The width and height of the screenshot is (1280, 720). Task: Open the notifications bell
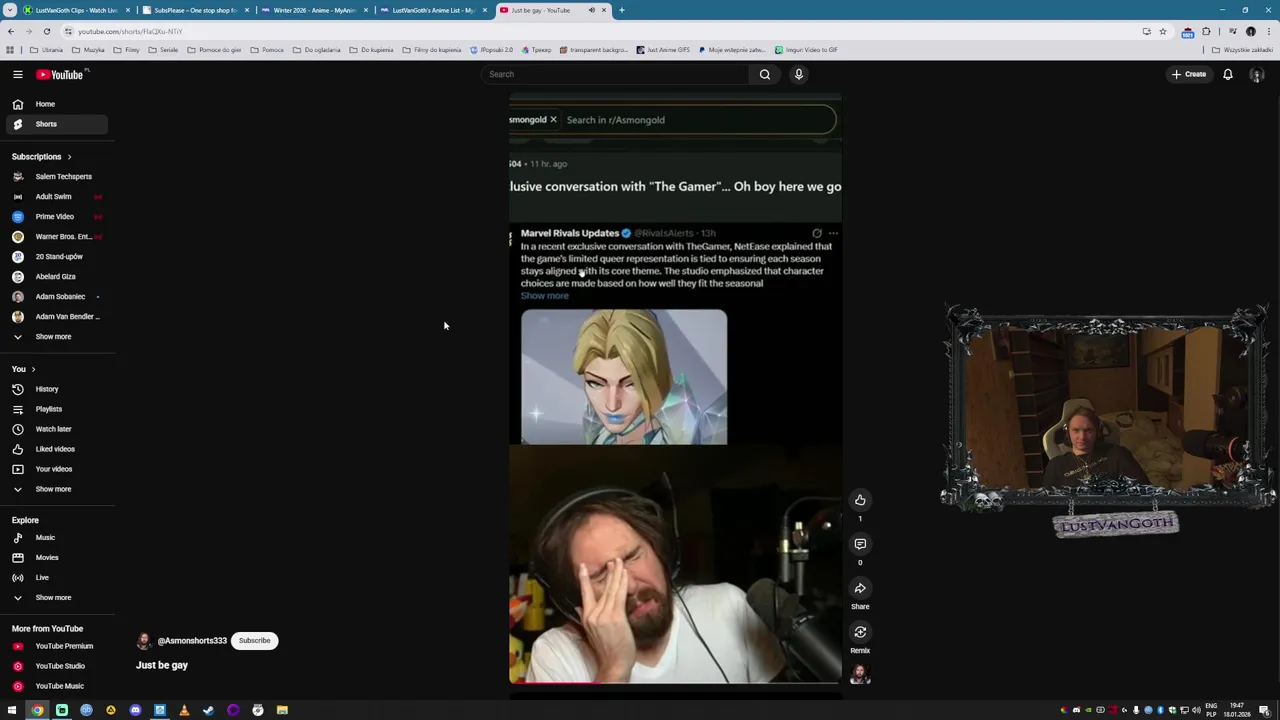click(1227, 74)
